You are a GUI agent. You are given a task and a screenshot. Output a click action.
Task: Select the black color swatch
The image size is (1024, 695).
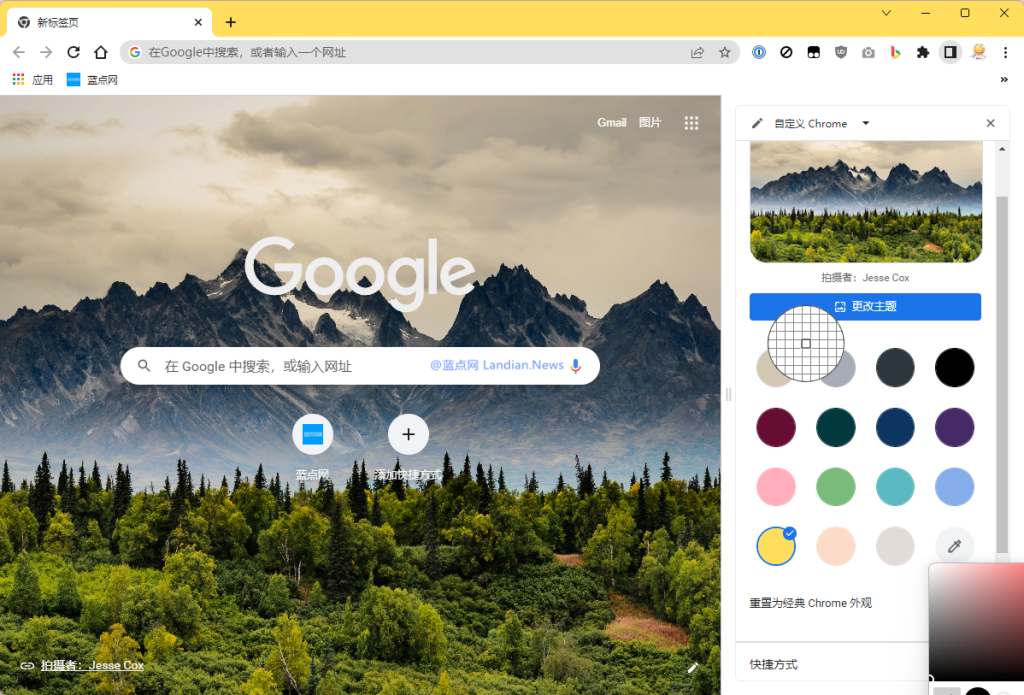click(x=955, y=368)
